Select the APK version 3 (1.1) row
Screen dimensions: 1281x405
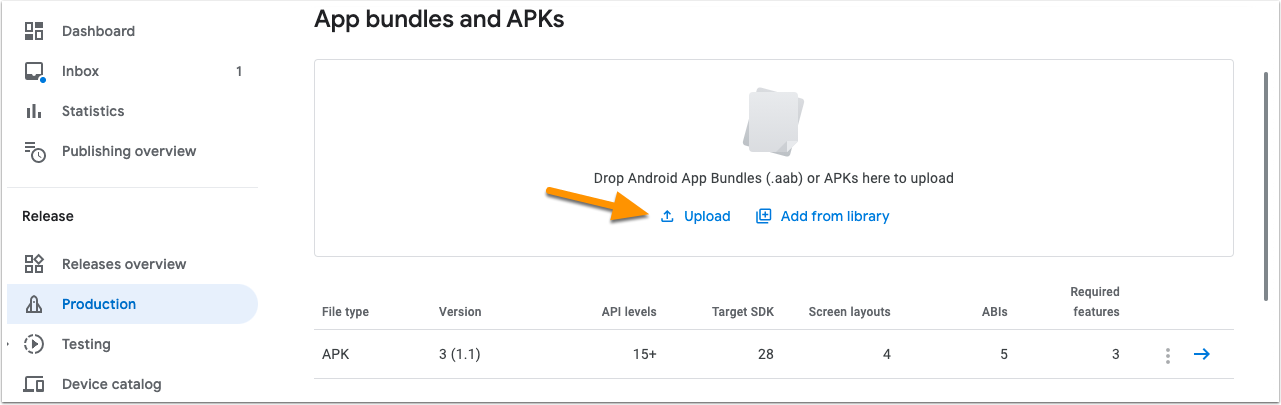point(774,354)
